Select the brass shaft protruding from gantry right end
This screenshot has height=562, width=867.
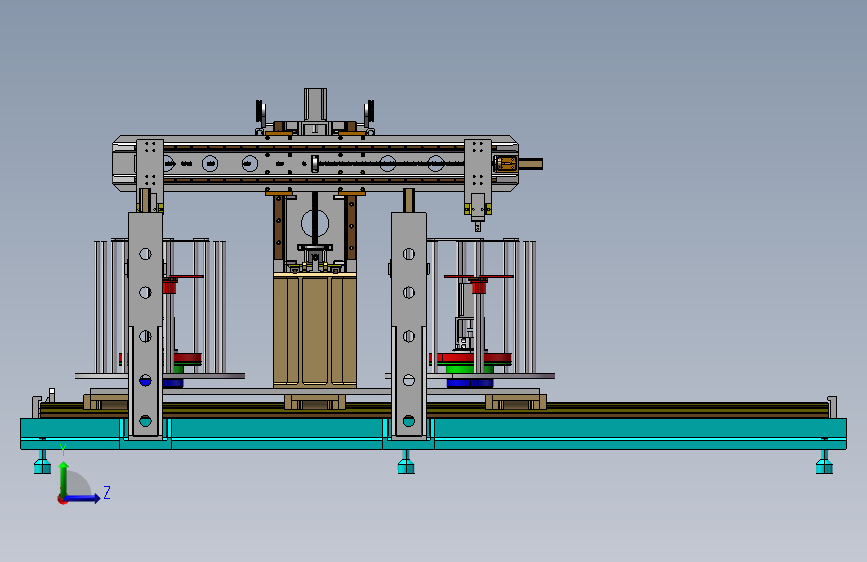tap(530, 164)
